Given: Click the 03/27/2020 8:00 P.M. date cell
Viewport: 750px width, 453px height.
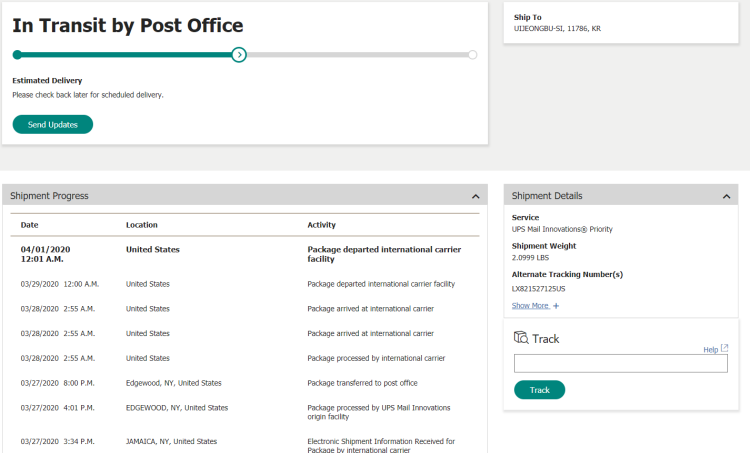Looking at the screenshot, I should [57, 383].
